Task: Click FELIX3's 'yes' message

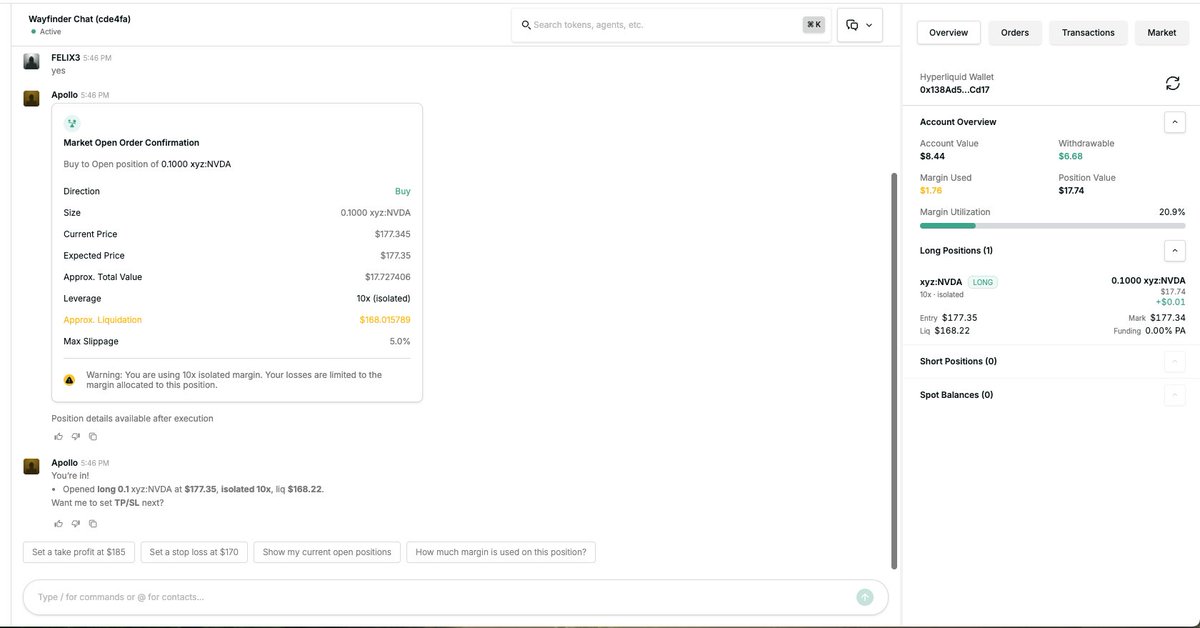Action: click(x=58, y=71)
